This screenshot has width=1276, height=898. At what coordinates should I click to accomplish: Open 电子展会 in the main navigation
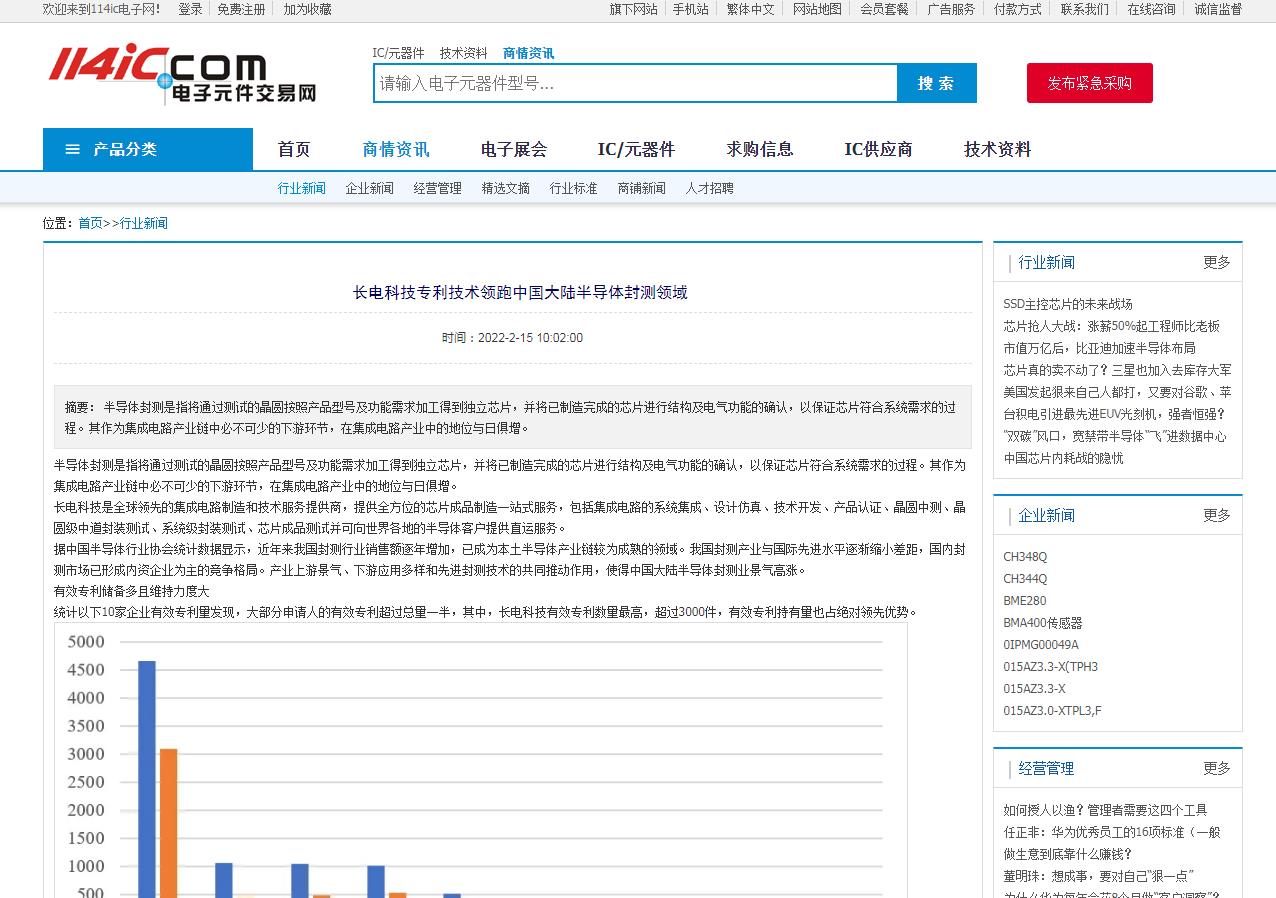[x=514, y=149]
